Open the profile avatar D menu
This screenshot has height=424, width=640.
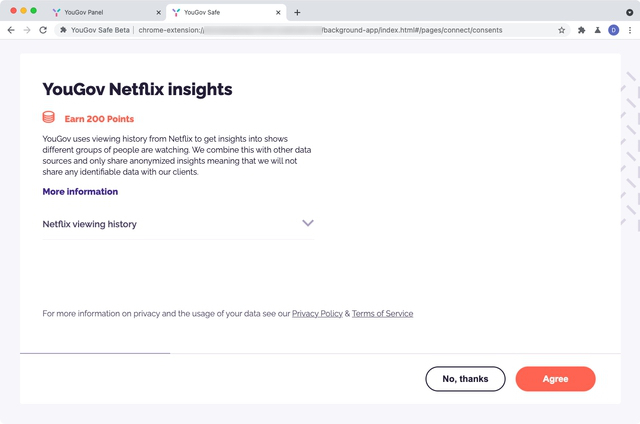coord(613,30)
